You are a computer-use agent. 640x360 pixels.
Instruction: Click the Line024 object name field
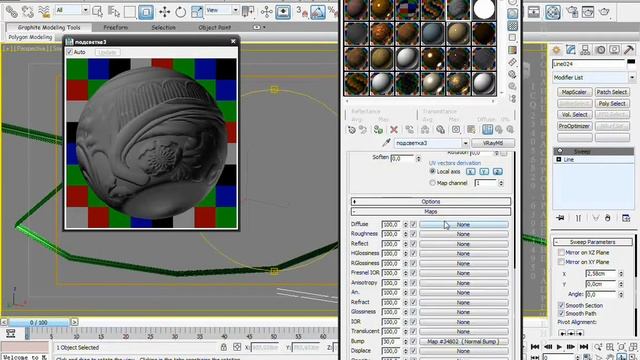pos(589,64)
